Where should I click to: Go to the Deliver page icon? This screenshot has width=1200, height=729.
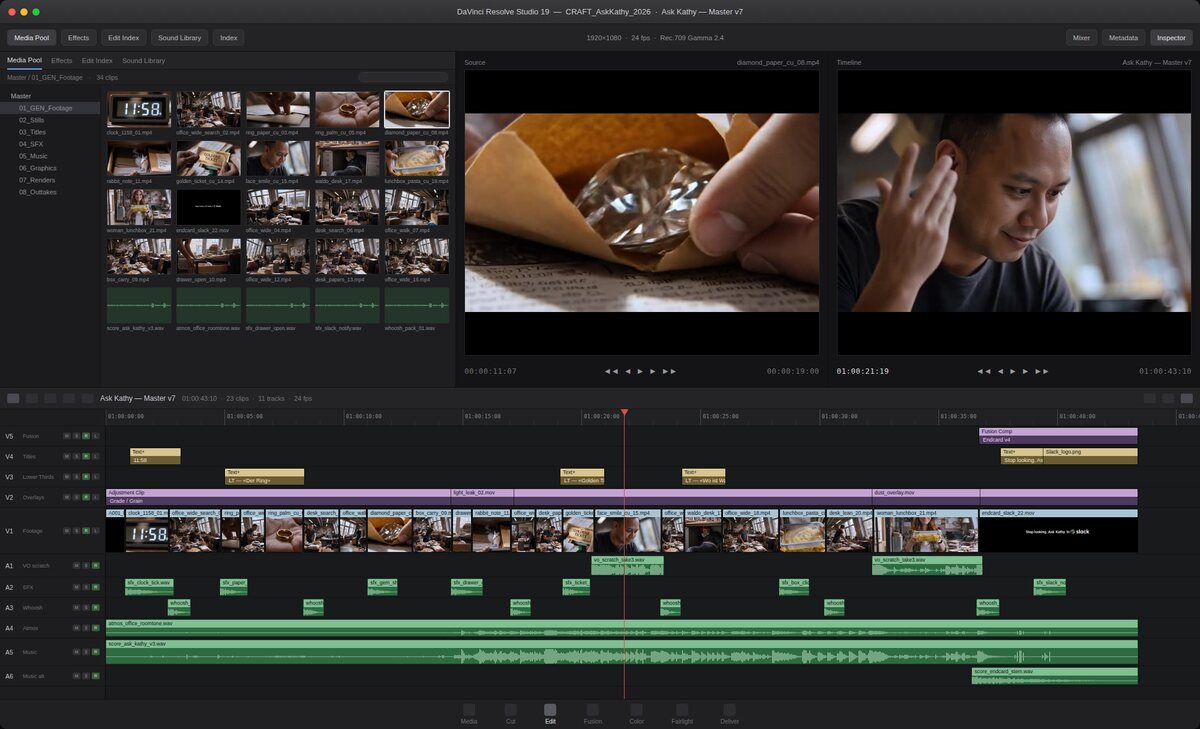pyautogui.click(x=729, y=710)
